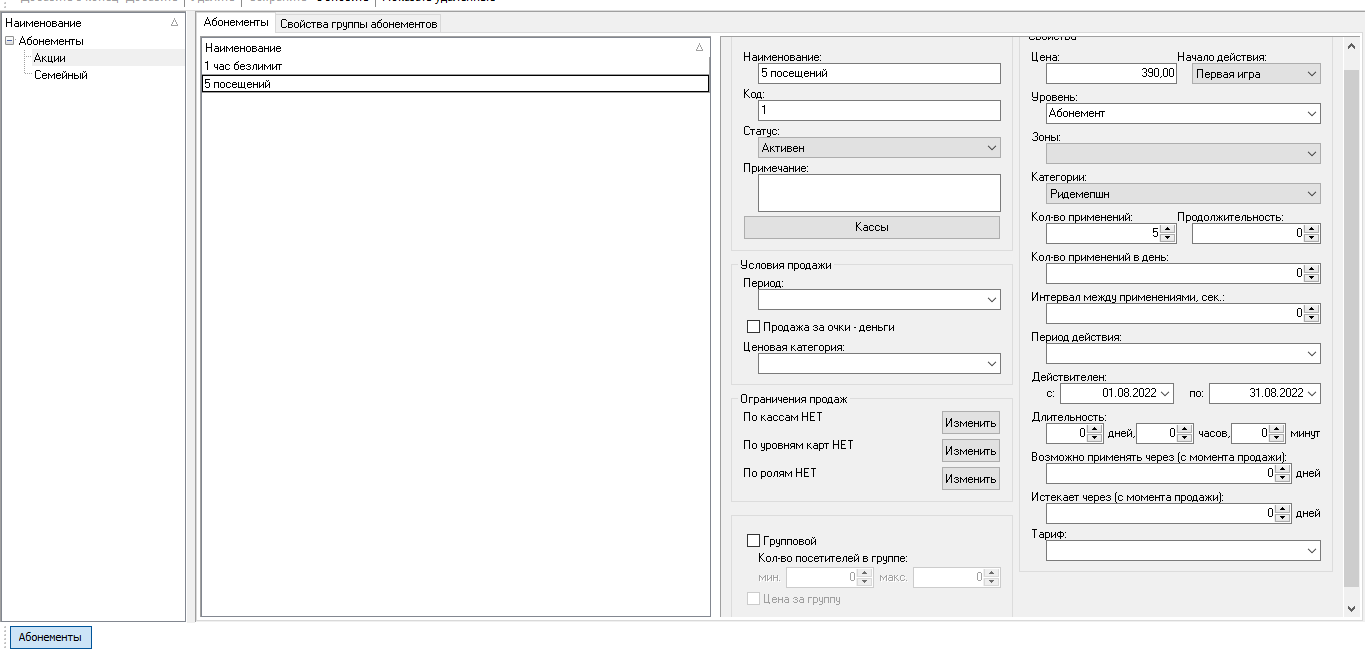1365x651 pixels.
Task: Open the Ценовая категория dropdown
Action: click(x=879, y=364)
